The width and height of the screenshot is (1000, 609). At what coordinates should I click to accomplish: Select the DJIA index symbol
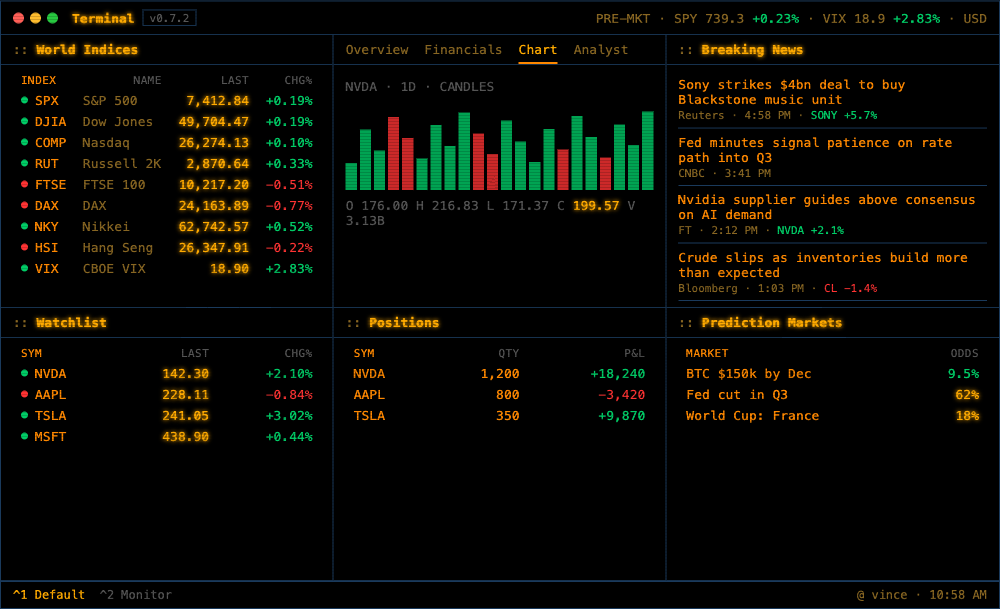pyautogui.click(x=50, y=122)
